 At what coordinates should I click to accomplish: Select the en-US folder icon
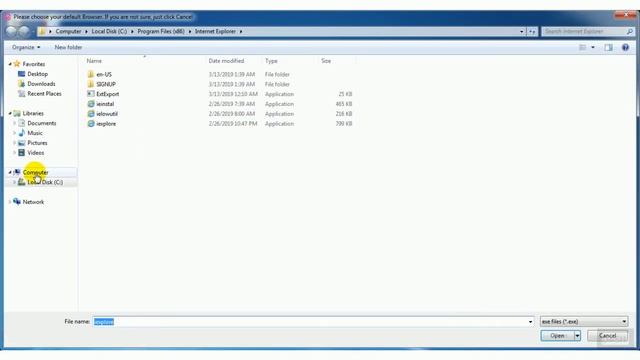pyautogui.click(x=91, y=74)
